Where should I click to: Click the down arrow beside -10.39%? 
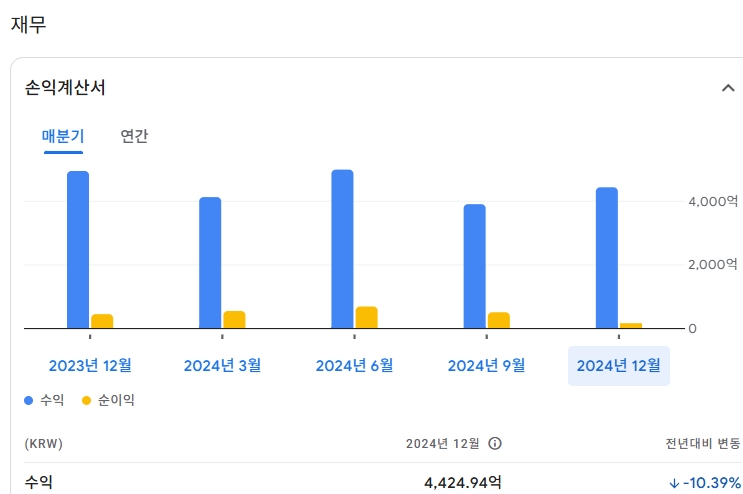pyautogui.click(x=674, y=483)
